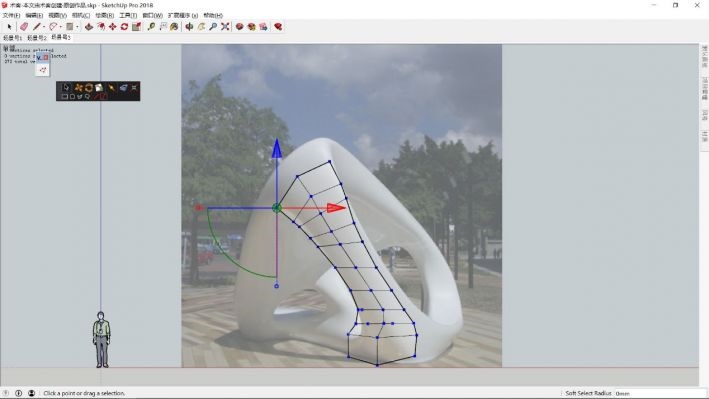Close the small floating V toolbar
The width and height of the screenshot is (709, 399).
(x=46, y=57)
